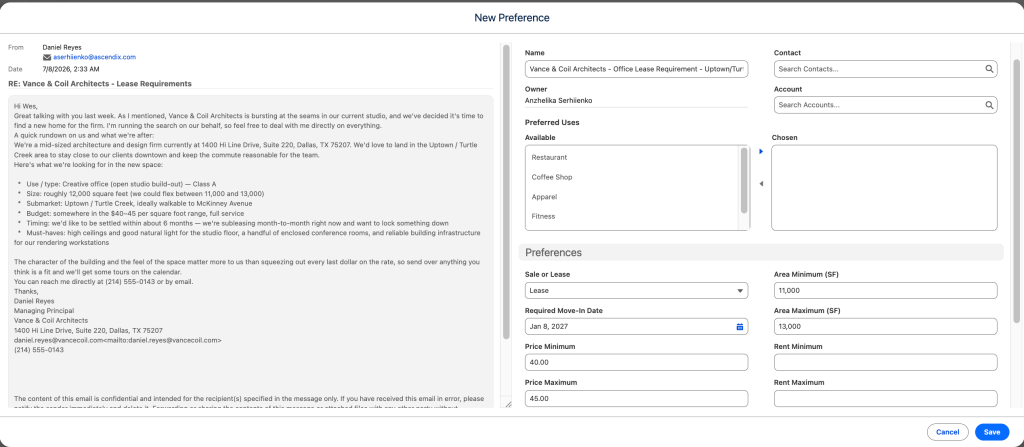Focus the Search Accounts field
This screenshot has width=1024, height=447.
click(886, 105)
